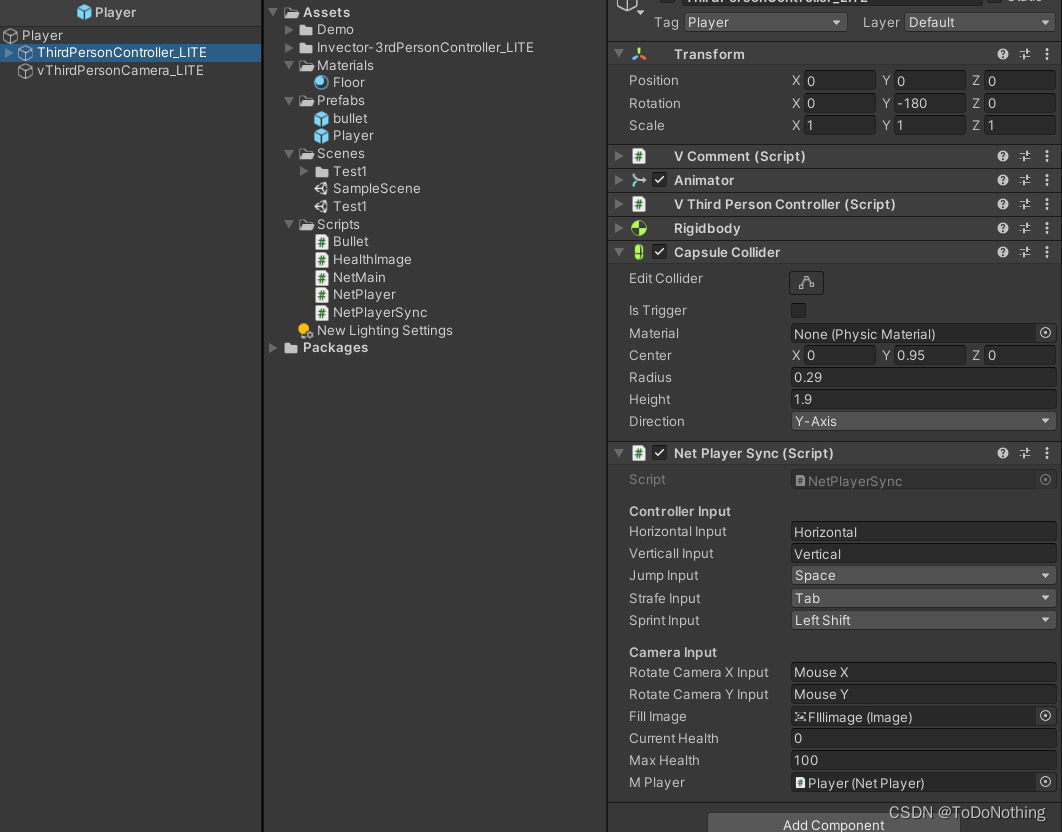Open Net Player Sync preset selector
Viewport: 1062px width, 832px height.
(1025, 453)
